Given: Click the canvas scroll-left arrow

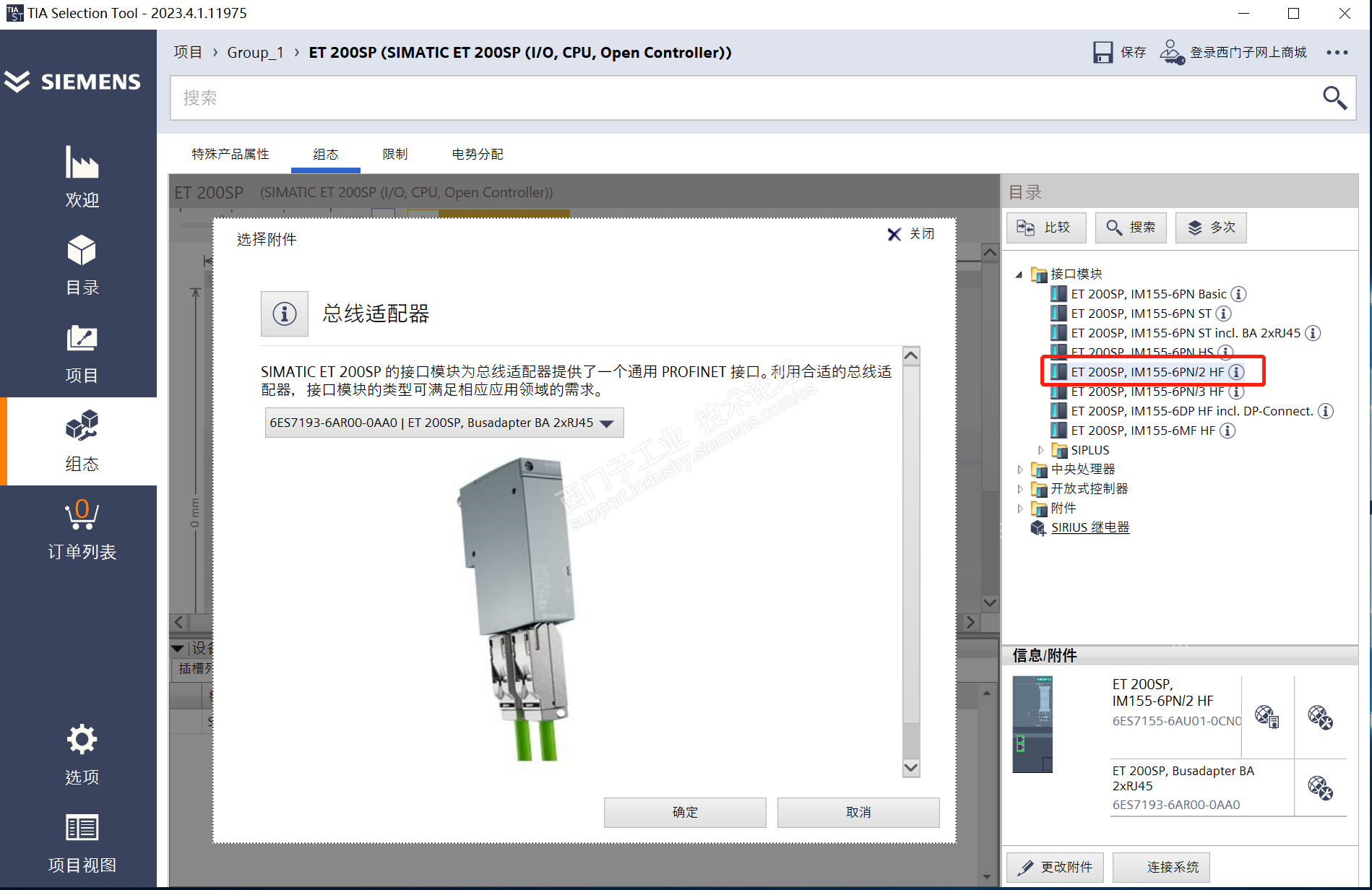Looking at the screenshot, I should 178,622.
